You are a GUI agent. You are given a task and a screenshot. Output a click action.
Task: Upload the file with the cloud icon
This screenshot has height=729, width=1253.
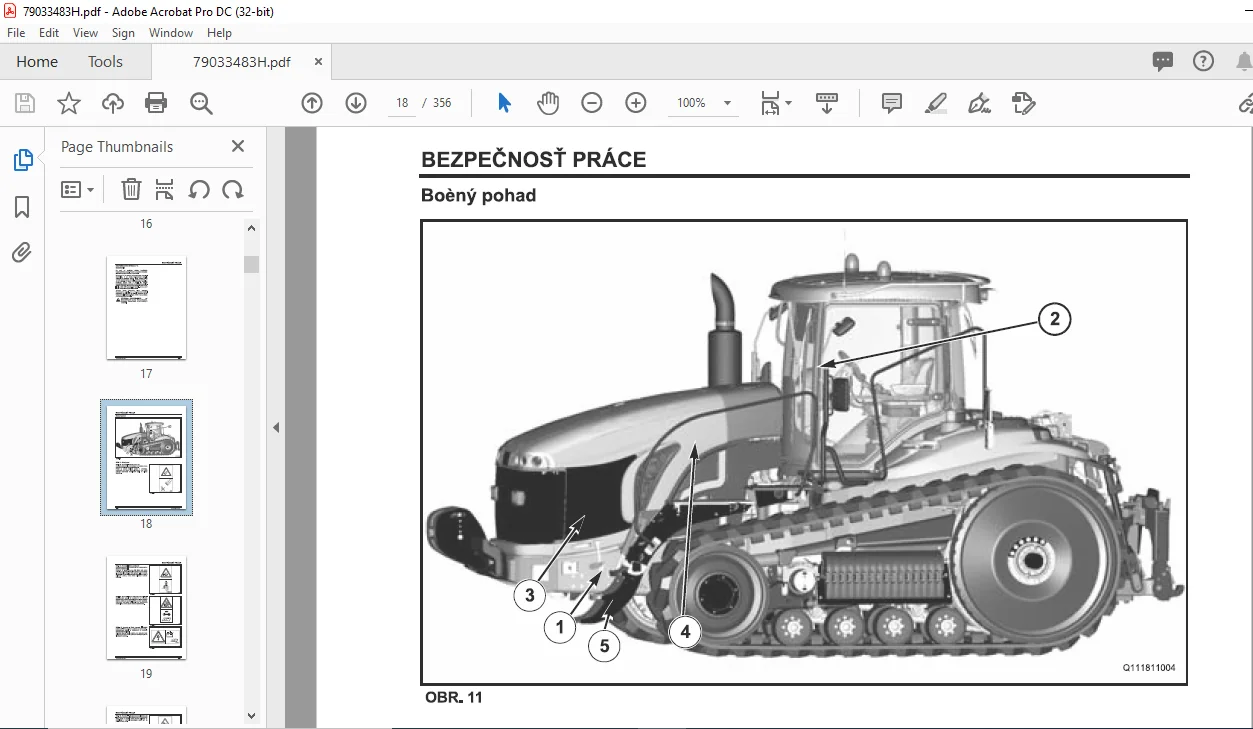(113, 103)
